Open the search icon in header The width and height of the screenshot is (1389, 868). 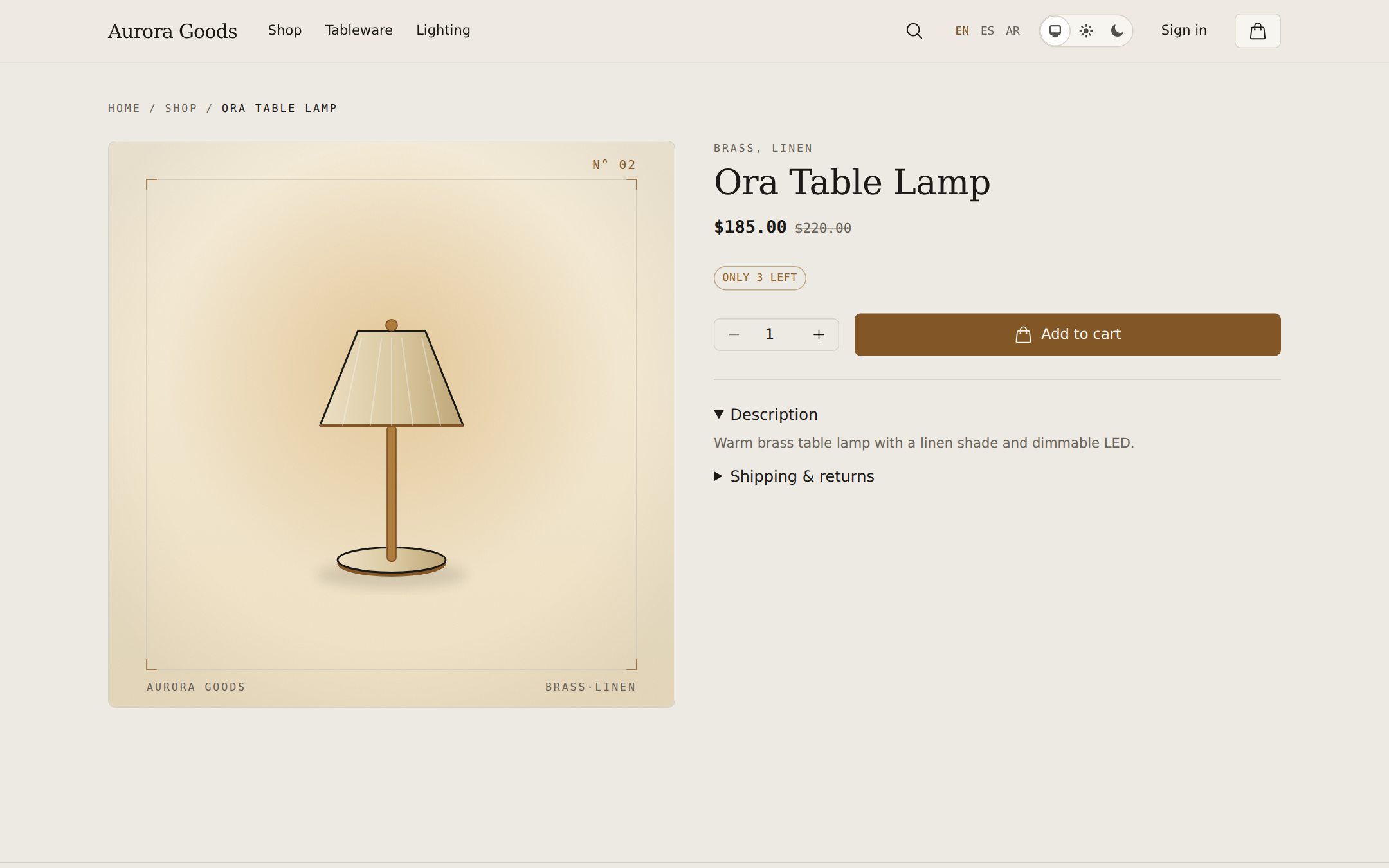pos(914,31)
